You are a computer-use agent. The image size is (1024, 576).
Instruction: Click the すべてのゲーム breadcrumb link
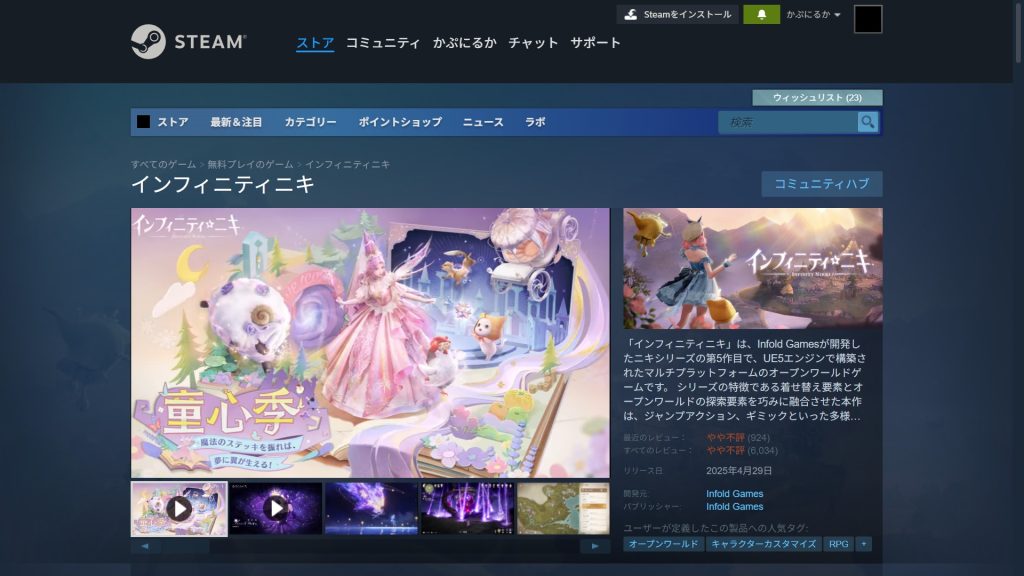[x=163, y=165]
